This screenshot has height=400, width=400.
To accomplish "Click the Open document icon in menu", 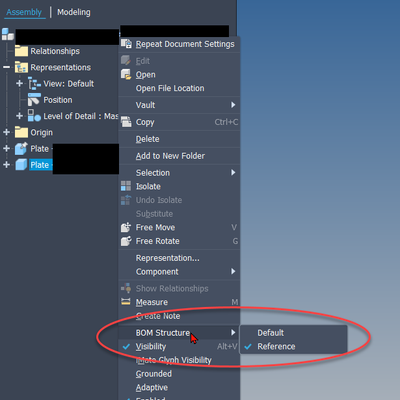I will [126, 74].
